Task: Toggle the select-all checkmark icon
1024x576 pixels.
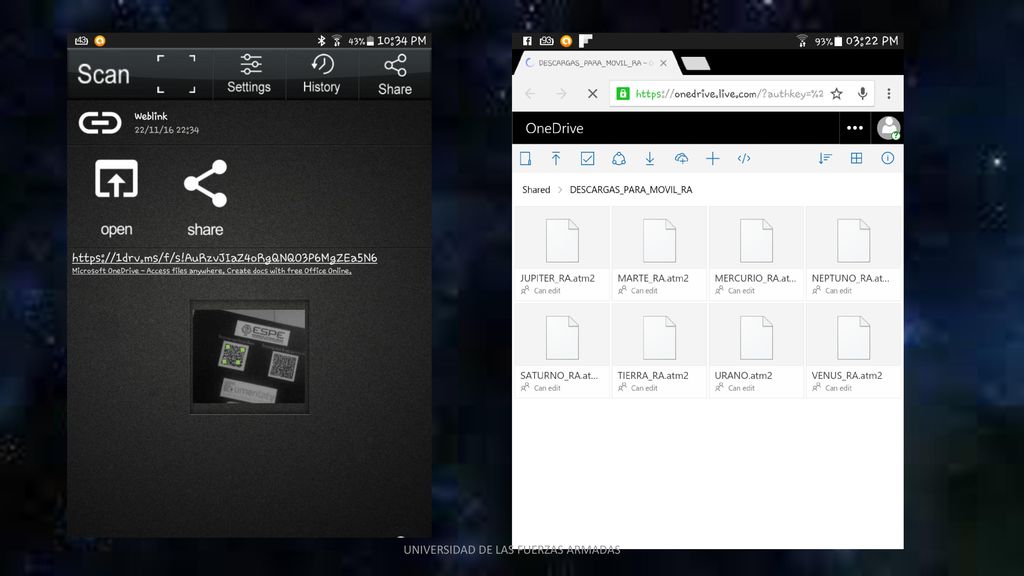Action: click(x=587, y=159)
